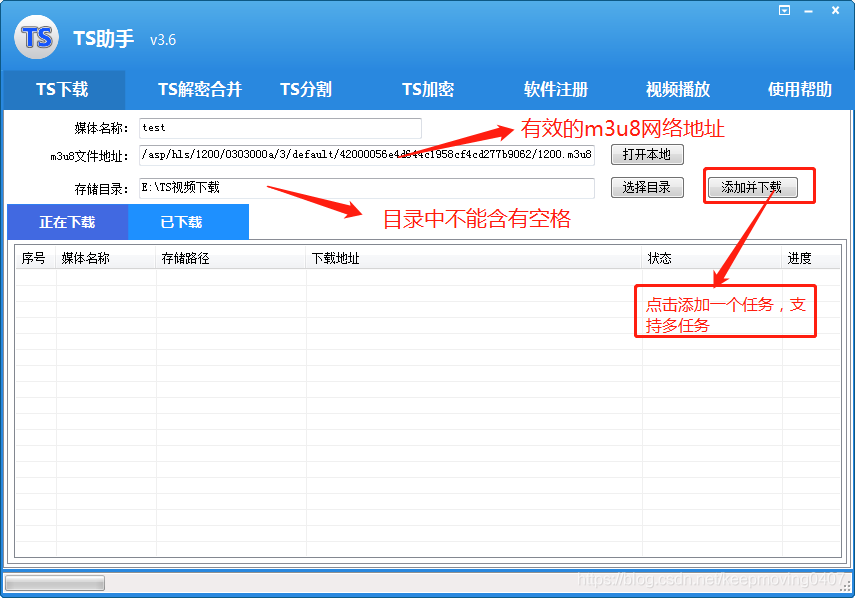The image size is (855, 598).
Task: Click the 下载地址 column header
Action: coord(474,258)
